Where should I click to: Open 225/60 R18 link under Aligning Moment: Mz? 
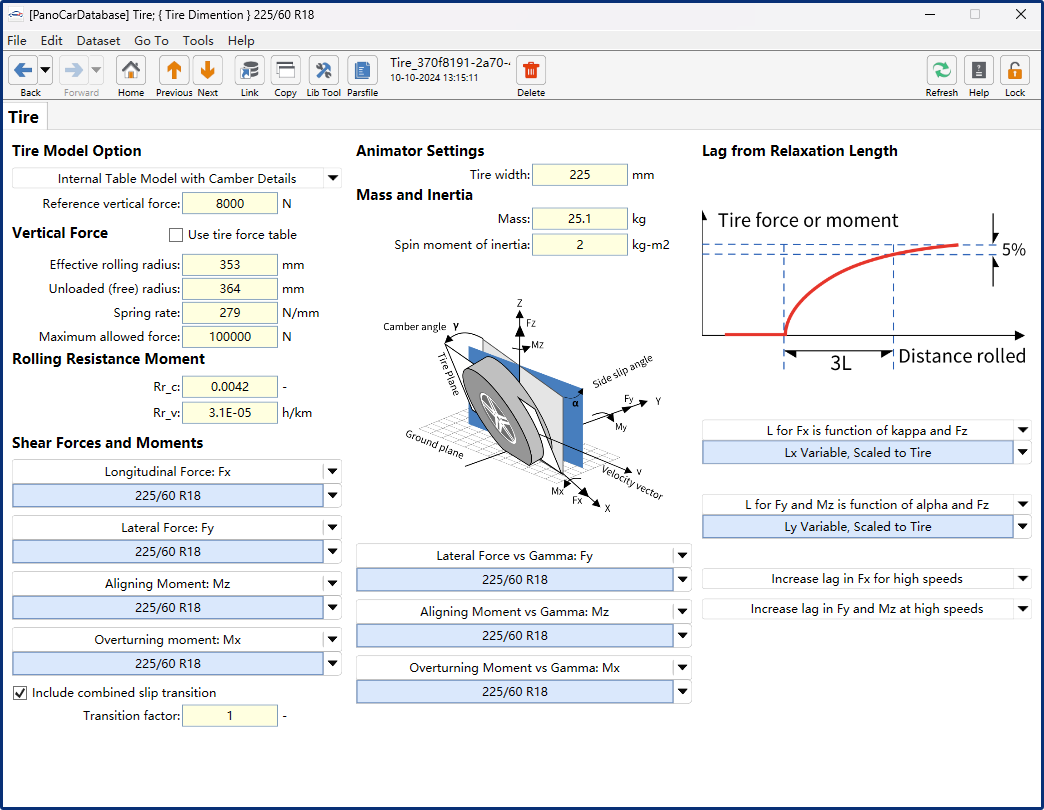[168, 608]
